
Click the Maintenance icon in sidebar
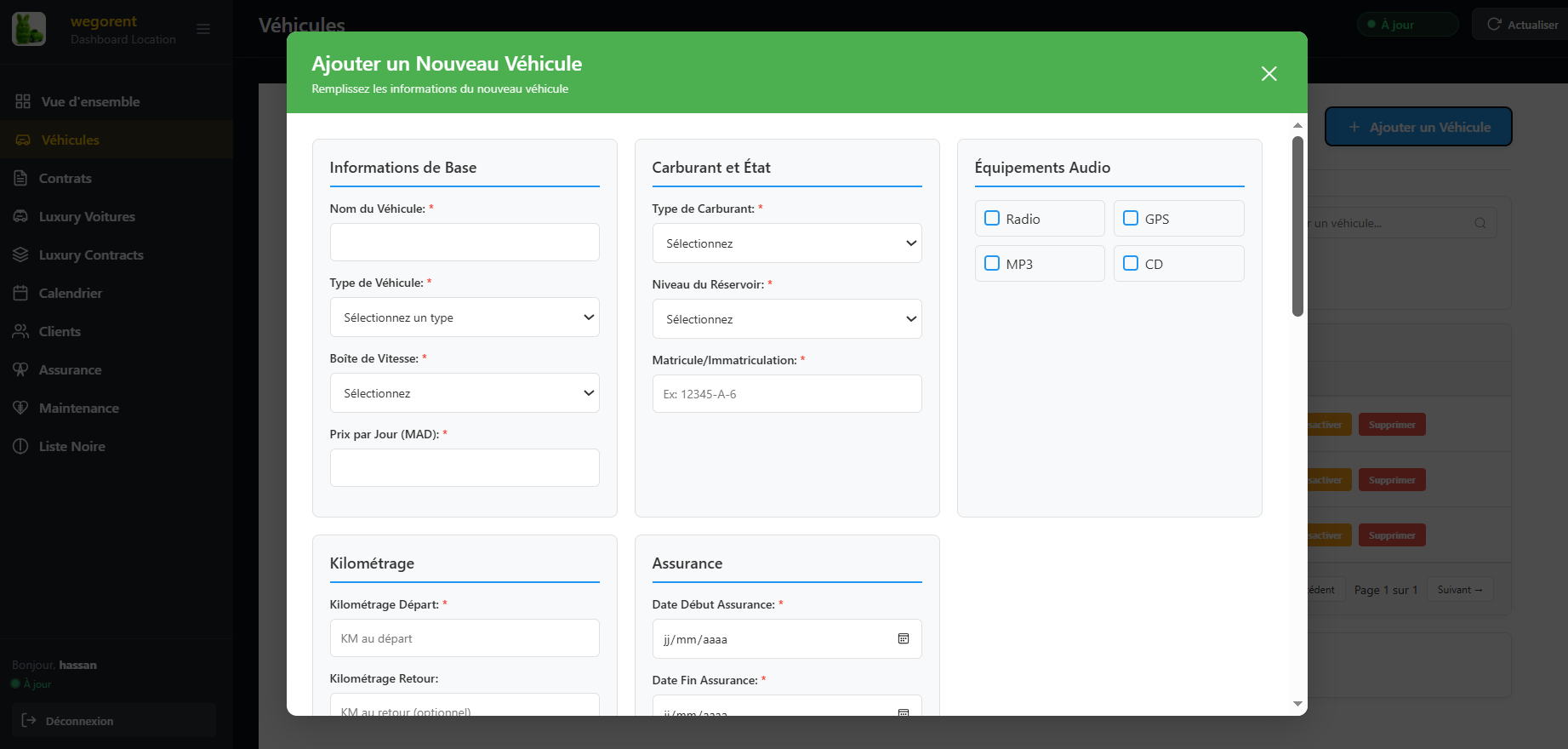coord(21,408)
